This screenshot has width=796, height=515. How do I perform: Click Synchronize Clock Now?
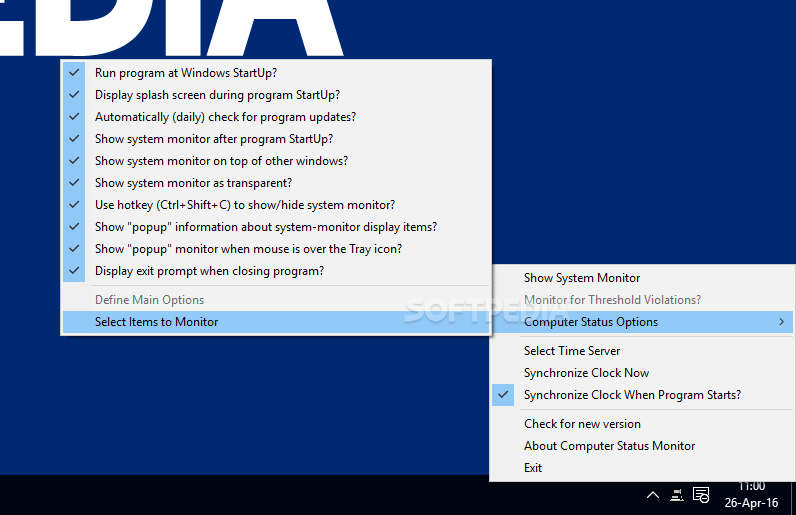[x=642, y=373]
